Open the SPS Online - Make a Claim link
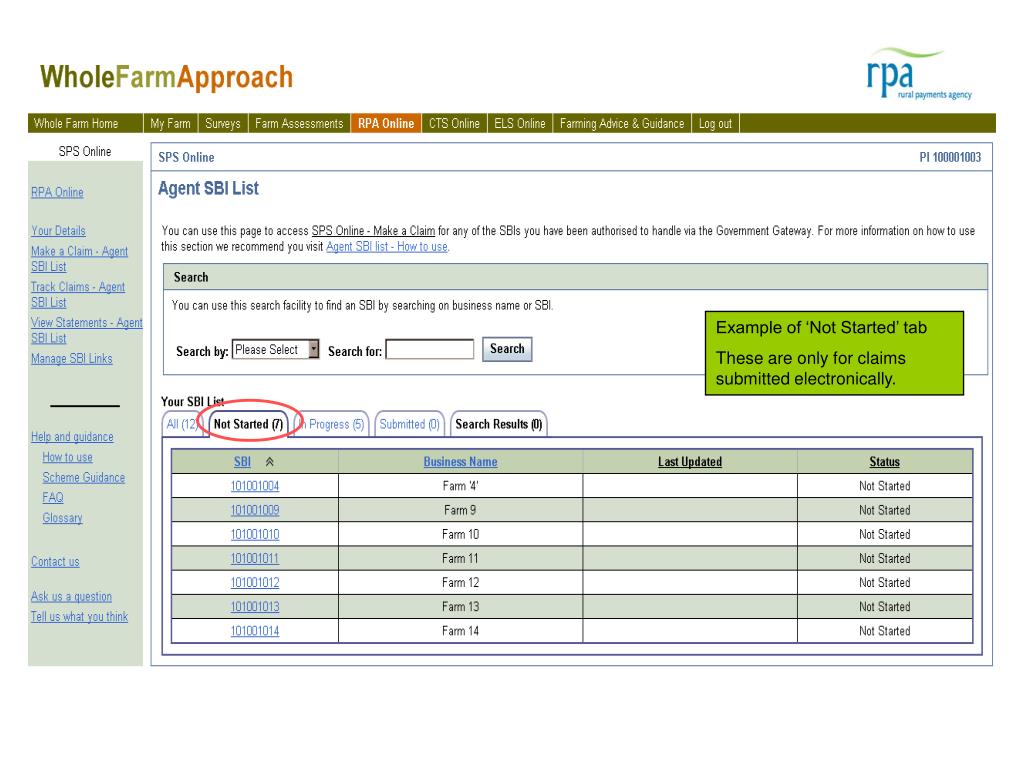1024x768 pixels. point(373,231)
